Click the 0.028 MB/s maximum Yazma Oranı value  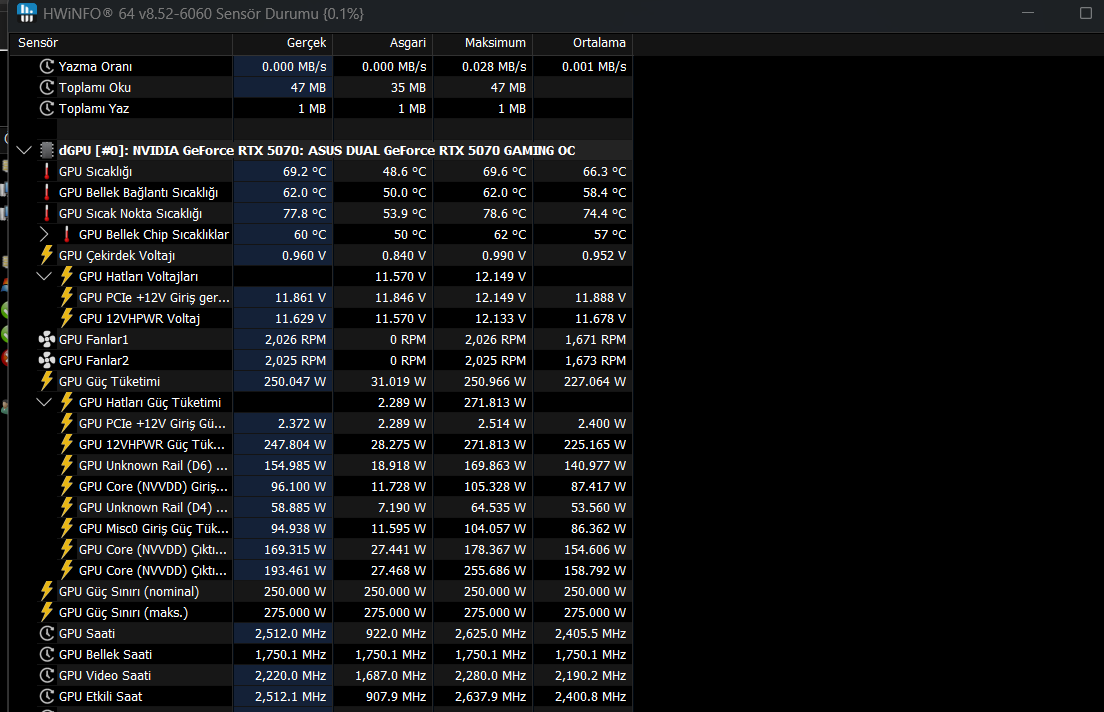click(x=494, y=66)
